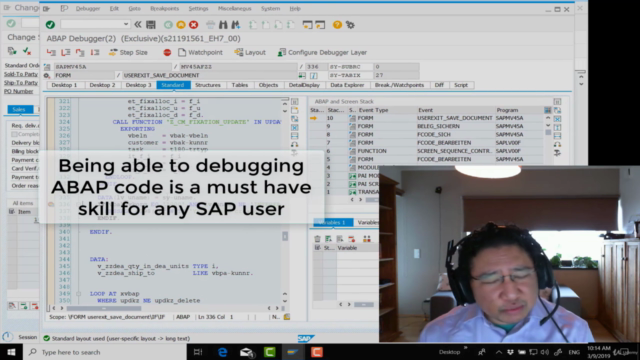Screen dimensions: 640x360
Task: Click the Configure Debugger Layer button
Action: tap(322, 52)
